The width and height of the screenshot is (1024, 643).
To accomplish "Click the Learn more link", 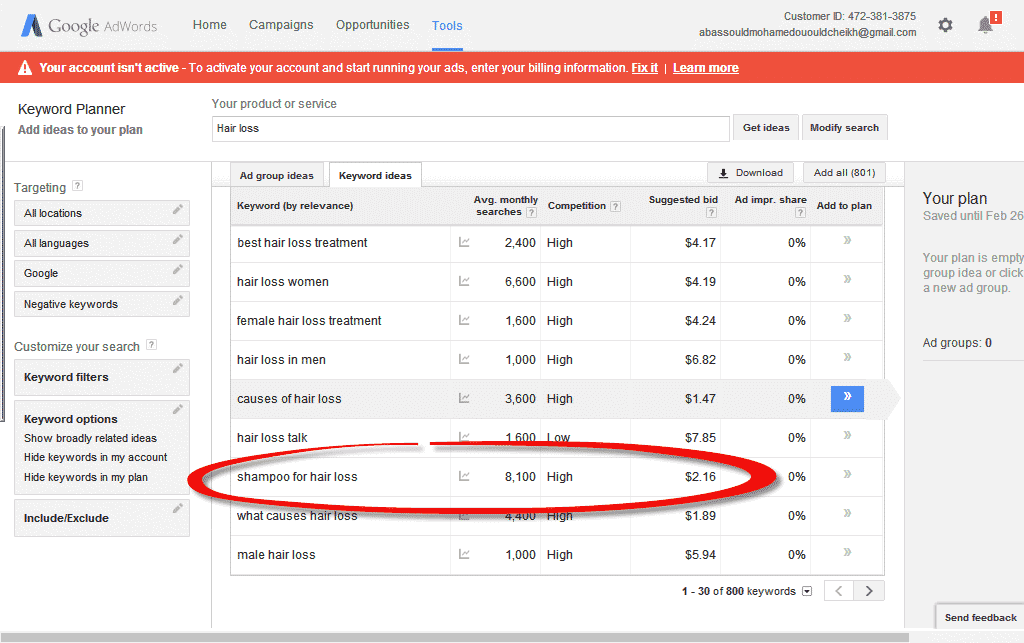I will point(706,68).
